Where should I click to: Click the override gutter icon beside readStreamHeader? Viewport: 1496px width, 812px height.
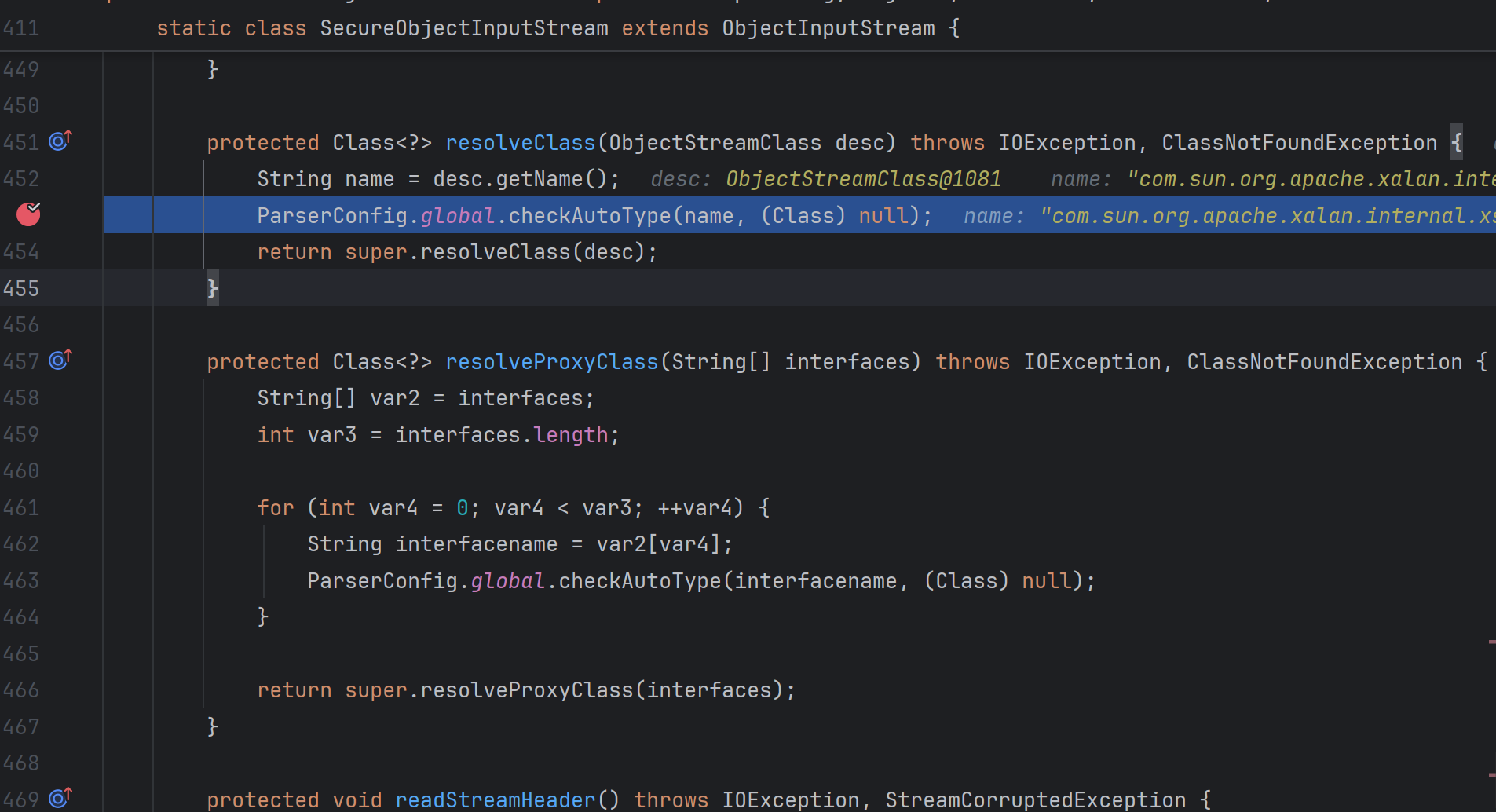[x=60, y=799]
